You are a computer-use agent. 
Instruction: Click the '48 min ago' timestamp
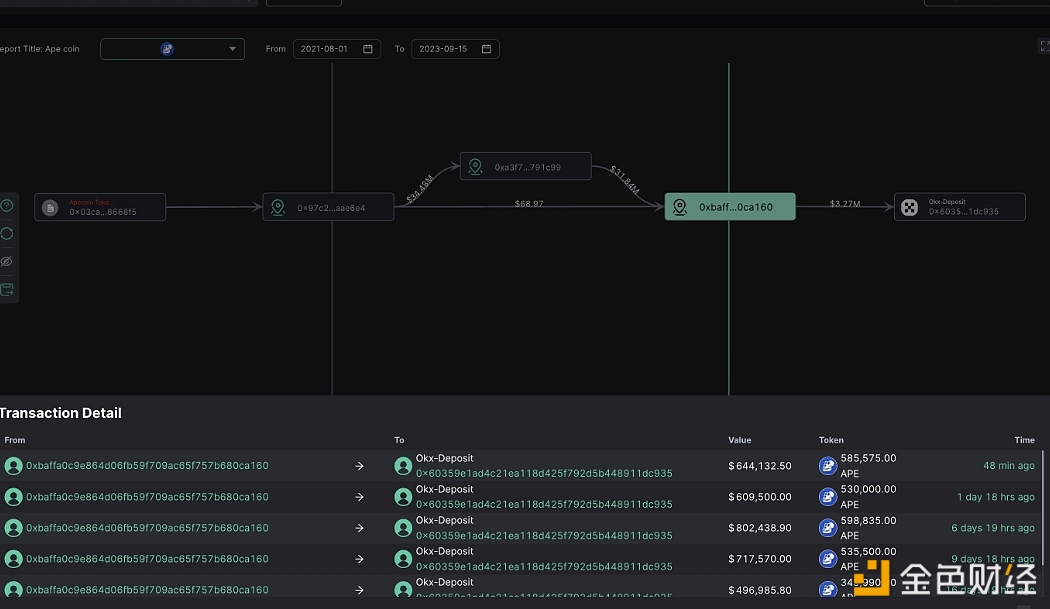pos(1008,466)
